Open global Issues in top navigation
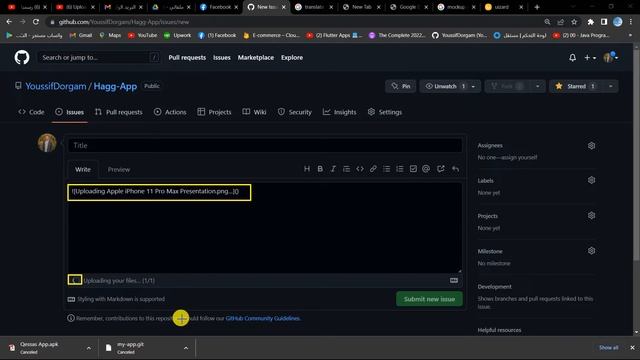Image resolution: width=640 pixels, height=360 pixels. coord(222,58)
